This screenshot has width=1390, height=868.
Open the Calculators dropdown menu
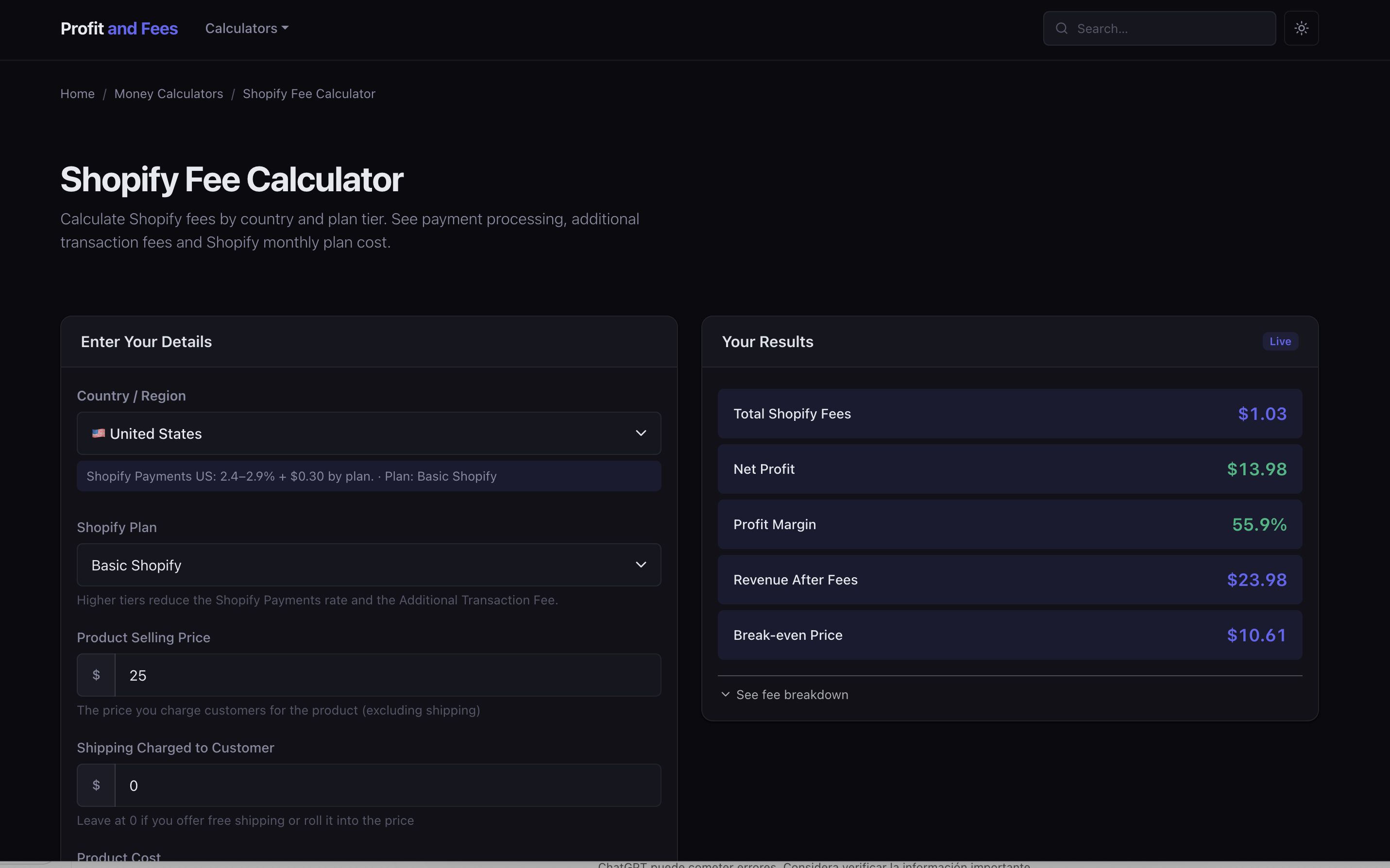247,28
